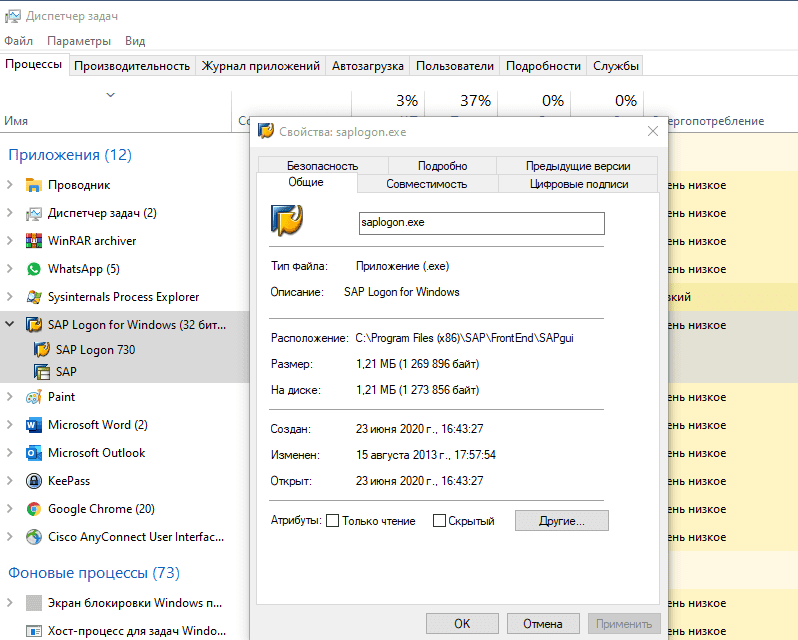Click the Фоновые процессы (73) group heading

pos(94,573)
